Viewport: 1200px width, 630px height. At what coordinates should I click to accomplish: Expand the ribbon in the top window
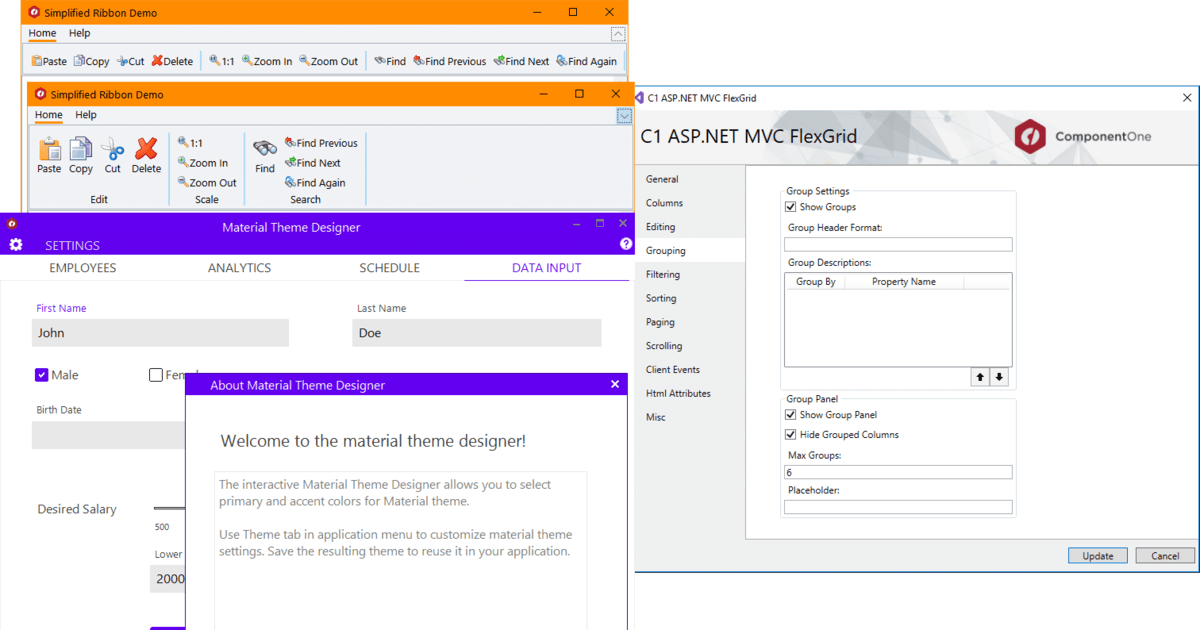click(618, 34)
